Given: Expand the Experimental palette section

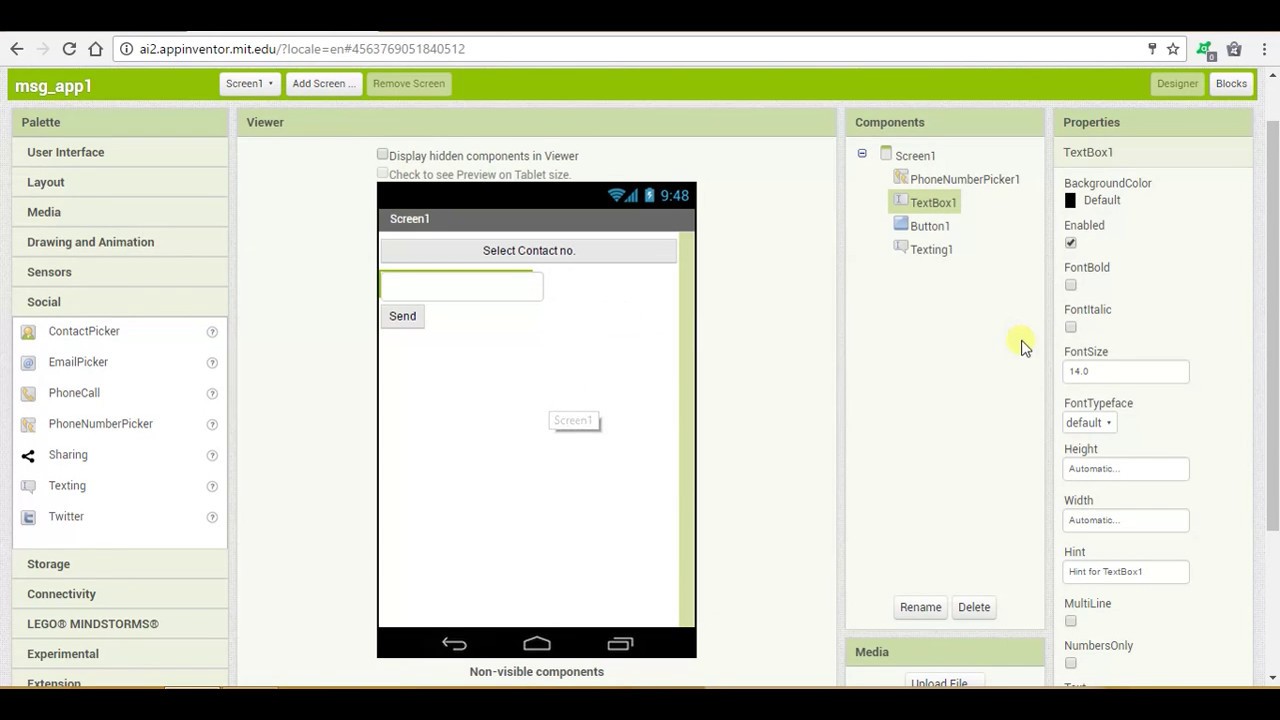Looking at the screenshot, I should (120, 654).
